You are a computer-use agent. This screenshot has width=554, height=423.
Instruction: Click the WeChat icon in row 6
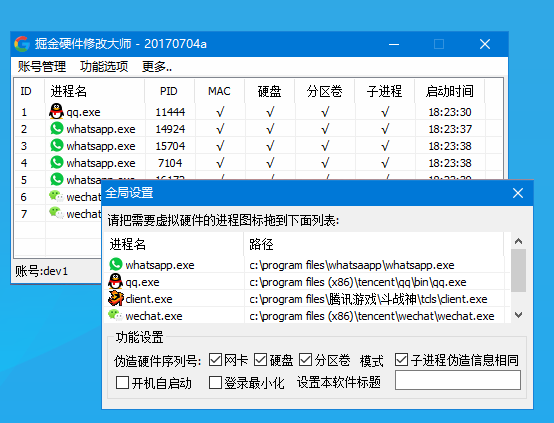56,196
